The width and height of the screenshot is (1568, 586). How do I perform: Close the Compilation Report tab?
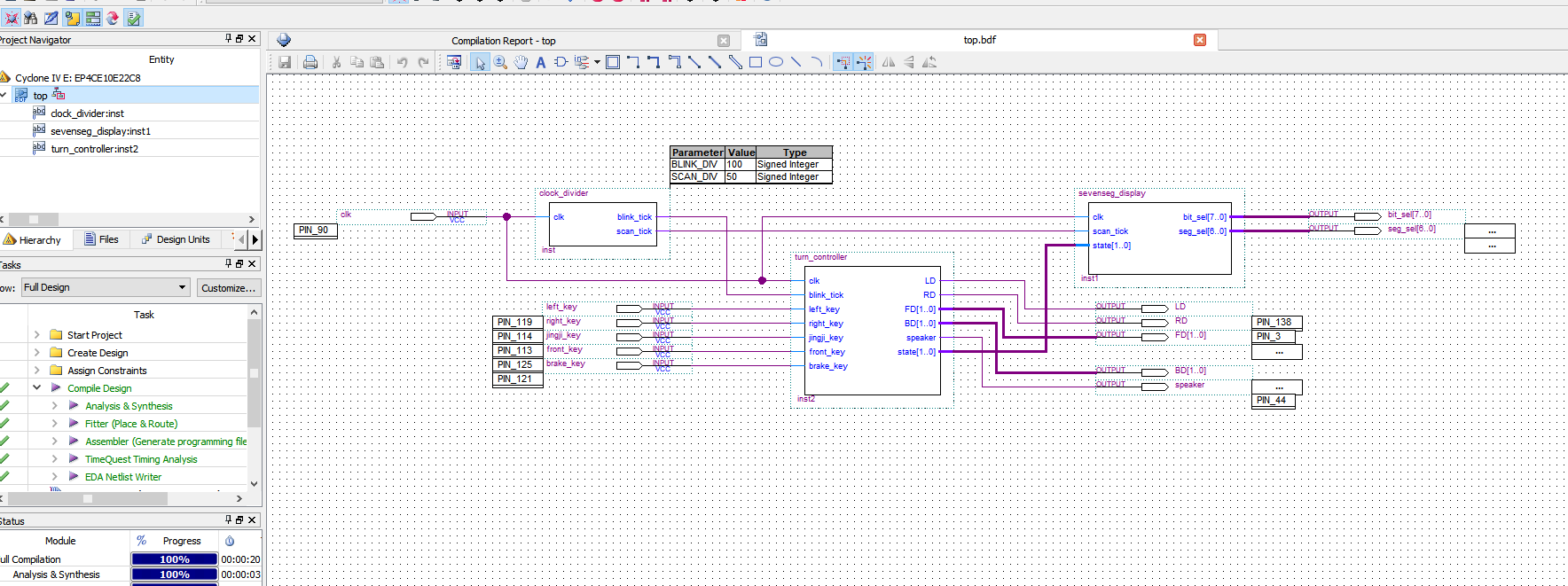[x=724, y=41]
